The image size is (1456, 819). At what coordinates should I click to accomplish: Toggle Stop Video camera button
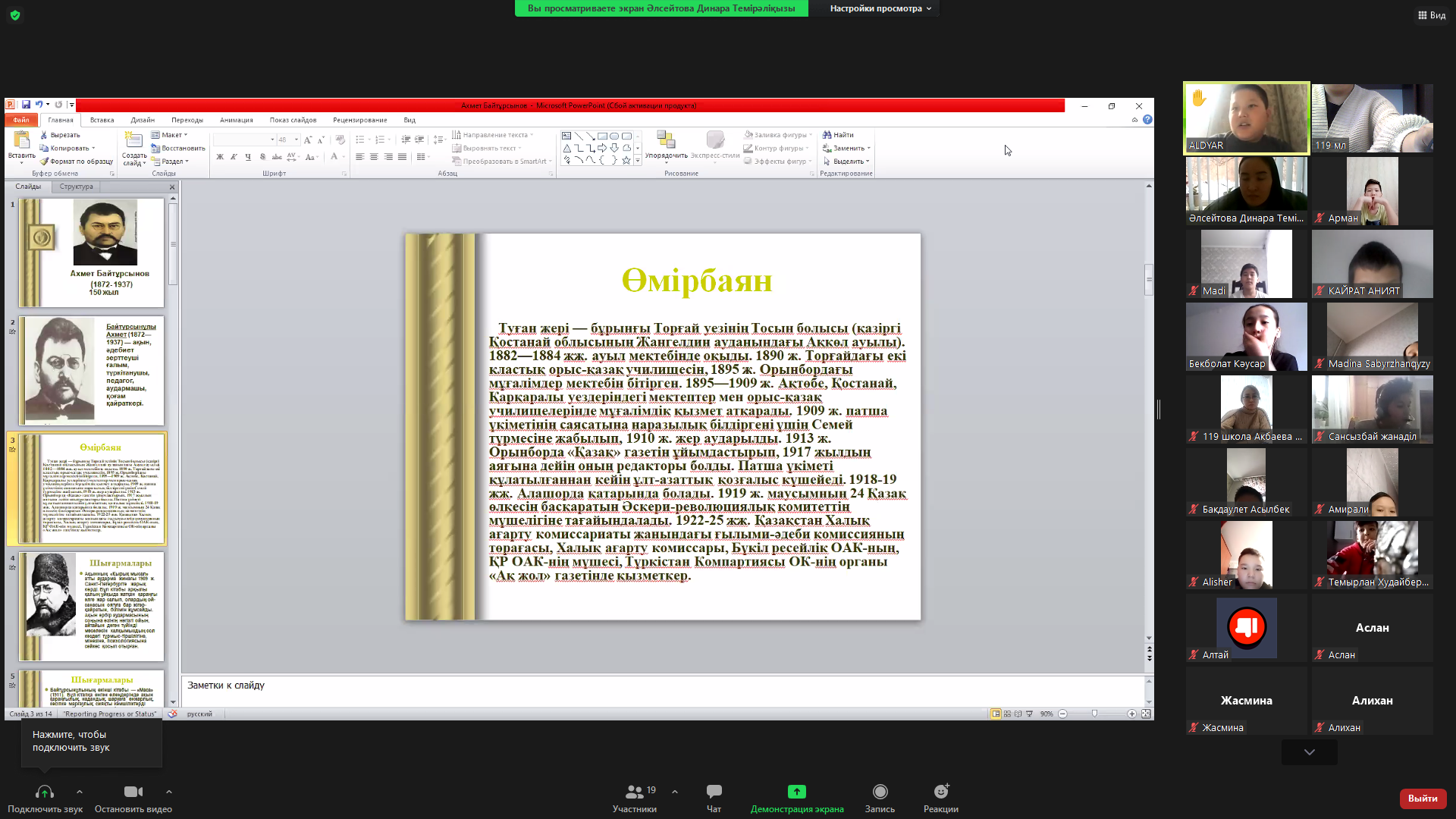[133, 792]
